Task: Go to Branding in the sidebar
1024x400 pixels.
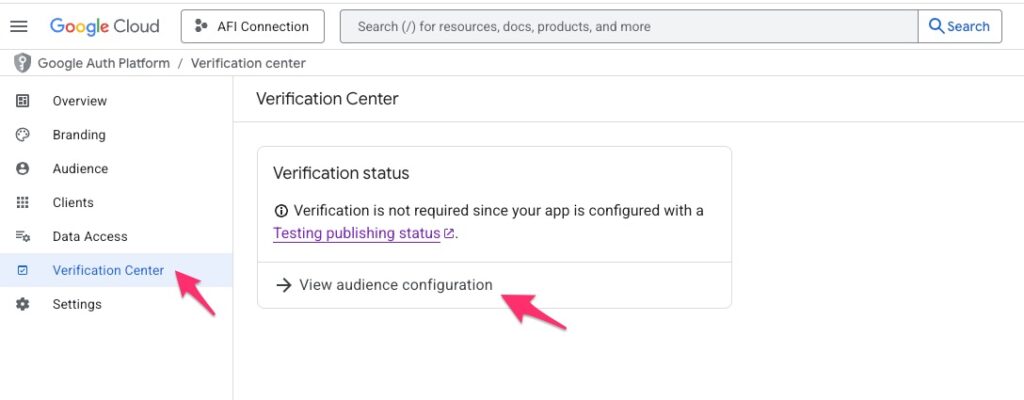Action: click(x=79, y=135)
